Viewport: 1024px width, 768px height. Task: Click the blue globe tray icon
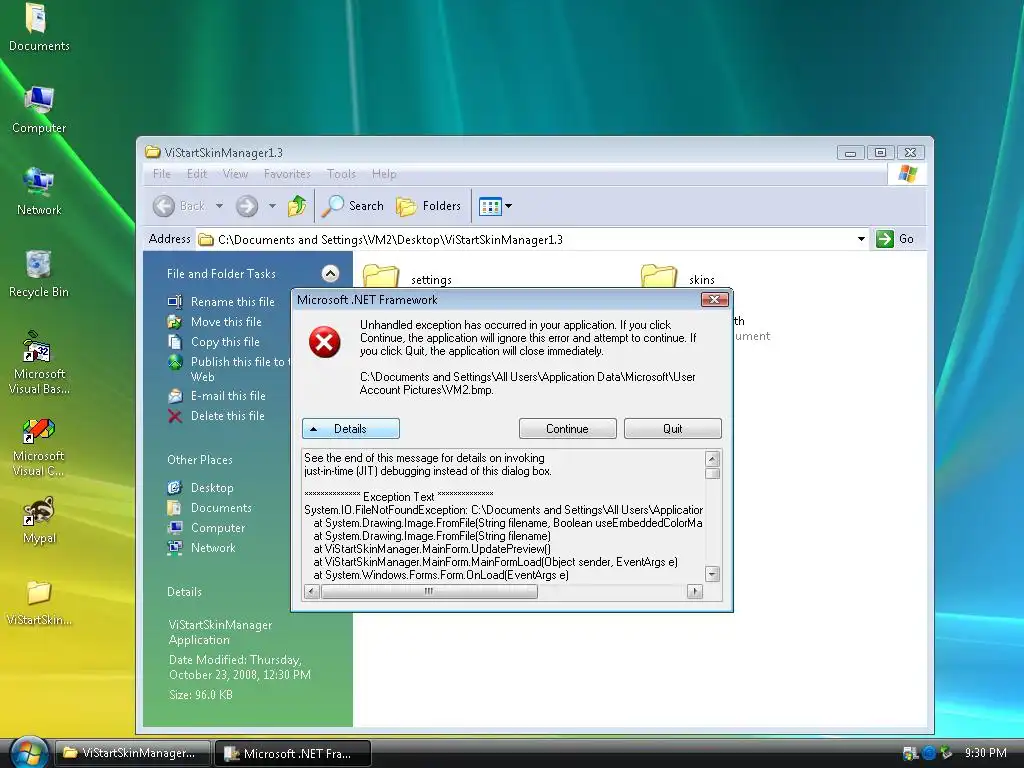pyautogui.click(x=929, y=753)
